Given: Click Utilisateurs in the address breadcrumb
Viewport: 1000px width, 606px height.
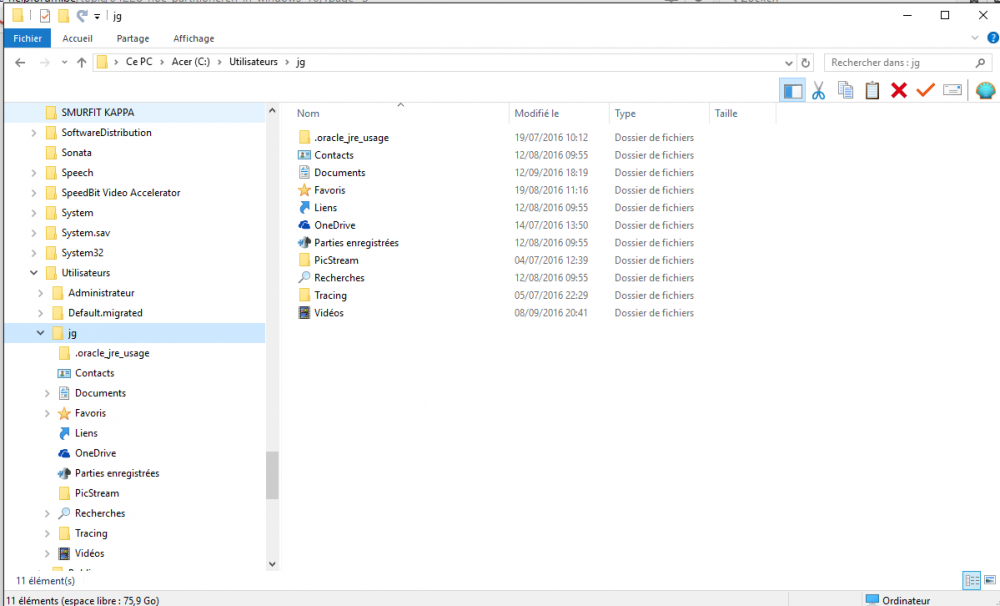Looking at the screenshot, I should coord(253,63).
